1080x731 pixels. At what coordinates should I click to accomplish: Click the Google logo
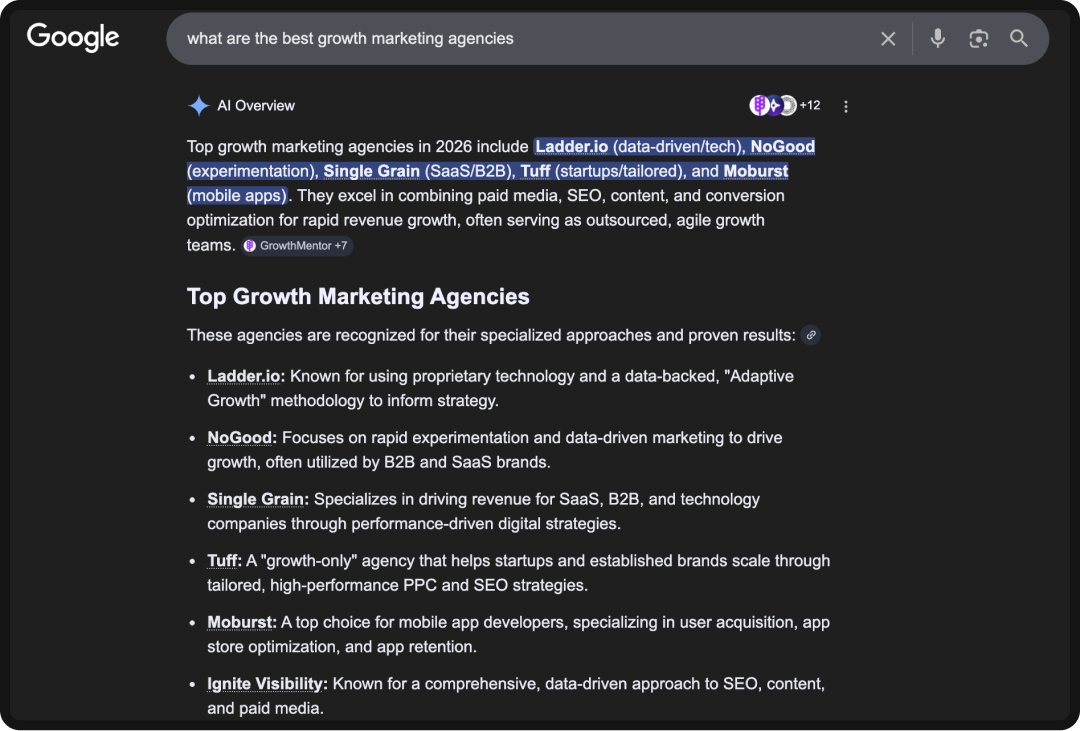tap(72, 38)
